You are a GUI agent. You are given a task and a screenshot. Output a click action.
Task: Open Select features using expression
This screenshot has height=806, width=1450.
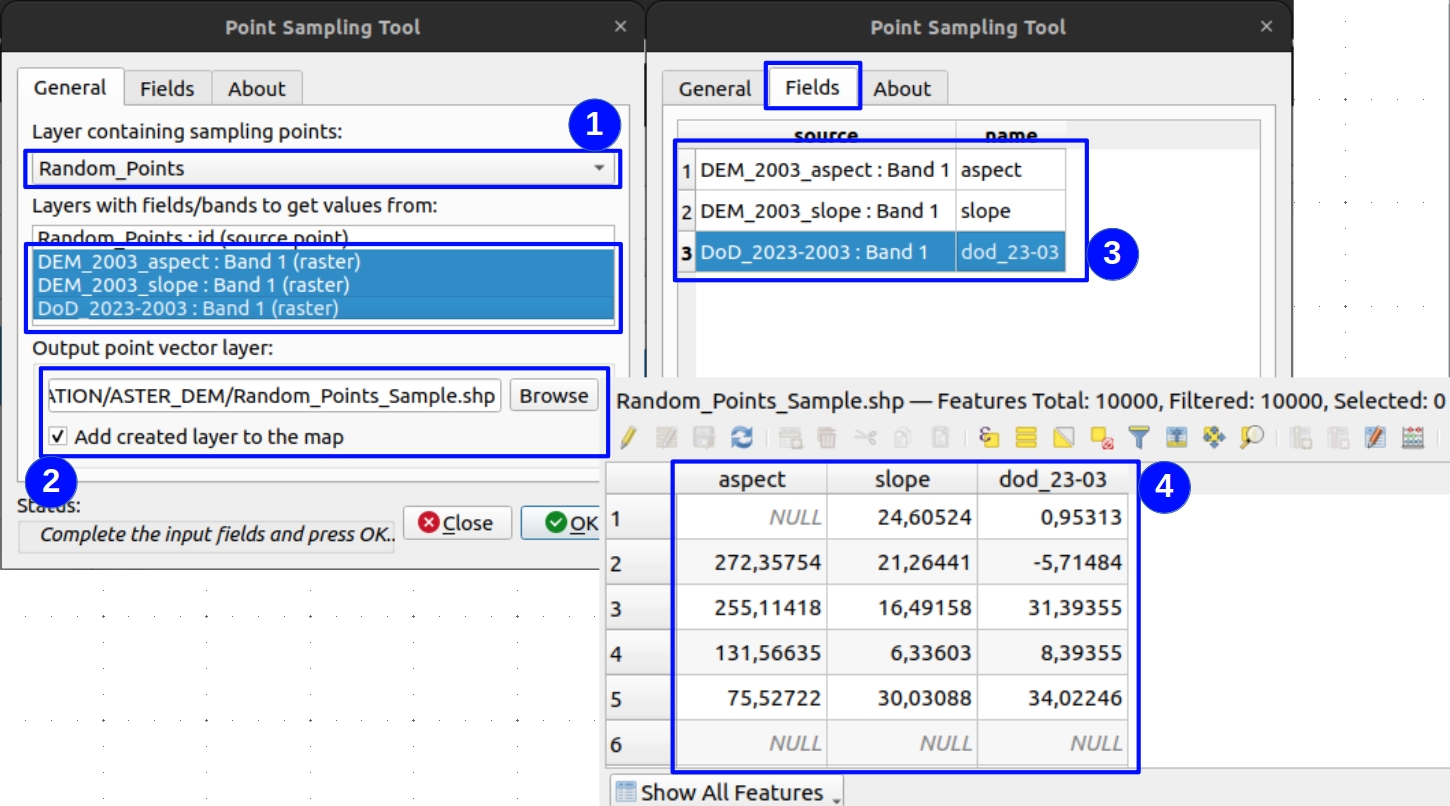pyautogui.click(x=989, y=437)
